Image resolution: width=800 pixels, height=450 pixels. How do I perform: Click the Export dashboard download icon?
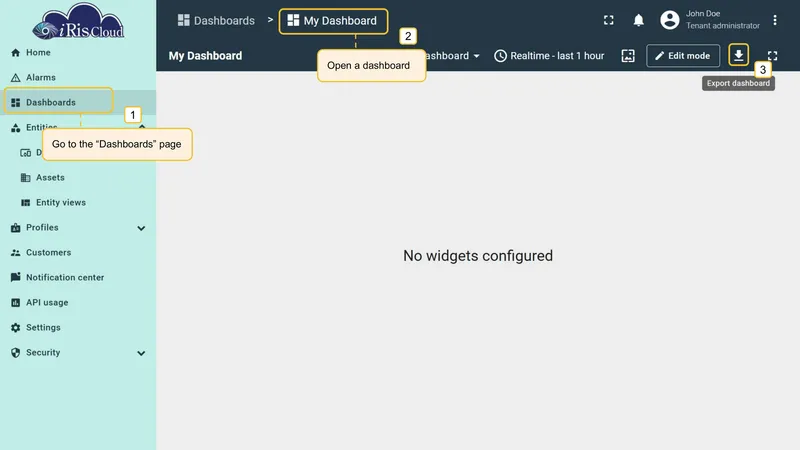(738, 55)
